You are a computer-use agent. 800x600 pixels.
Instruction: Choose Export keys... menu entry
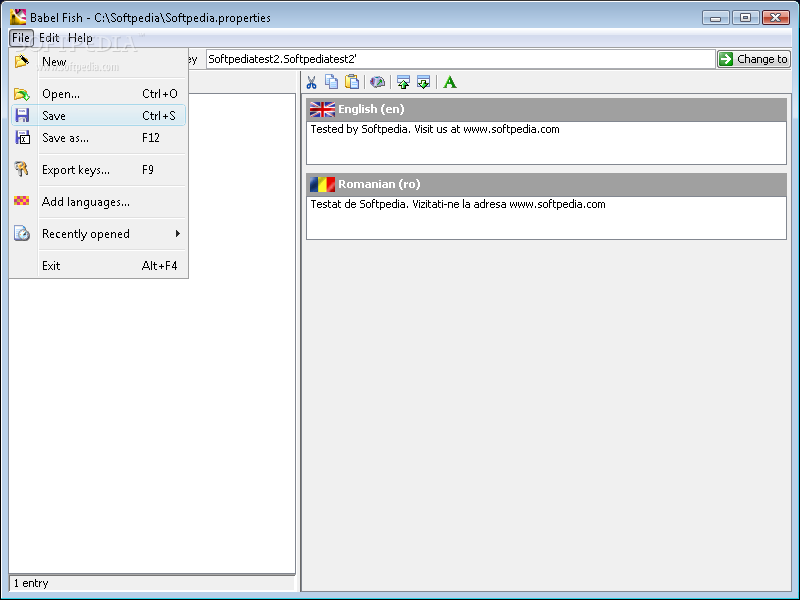(99, 169)
